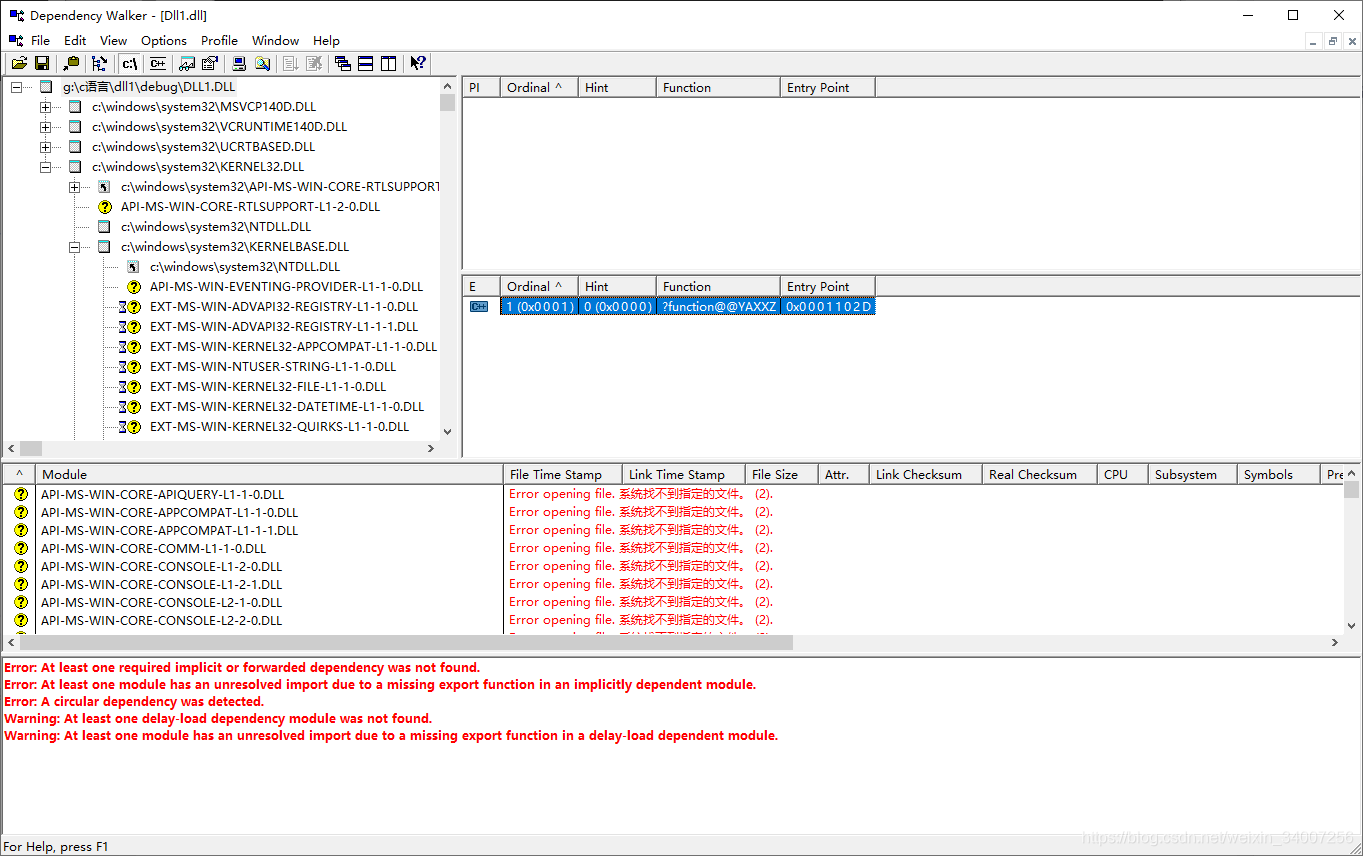
Task: Expand the UCRTBASED.DLL tree node
Action: click(x=45, y=147)
